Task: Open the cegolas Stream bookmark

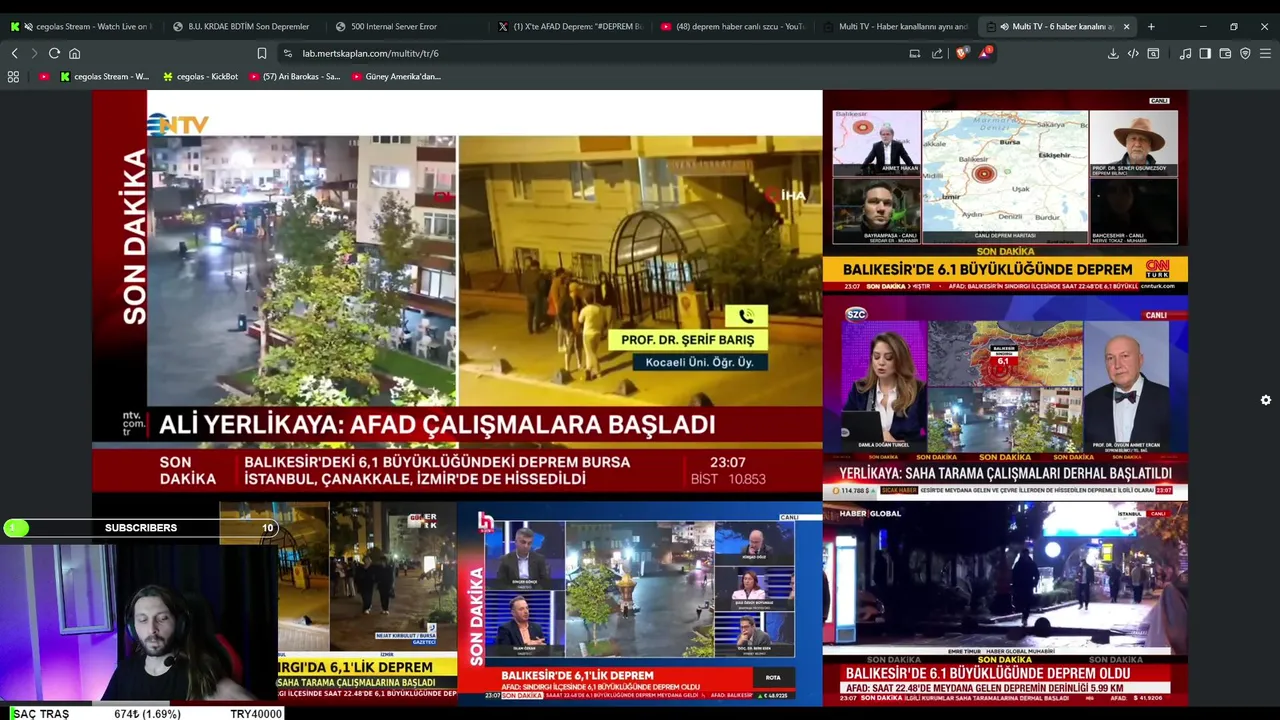Action: coord(104,76)
